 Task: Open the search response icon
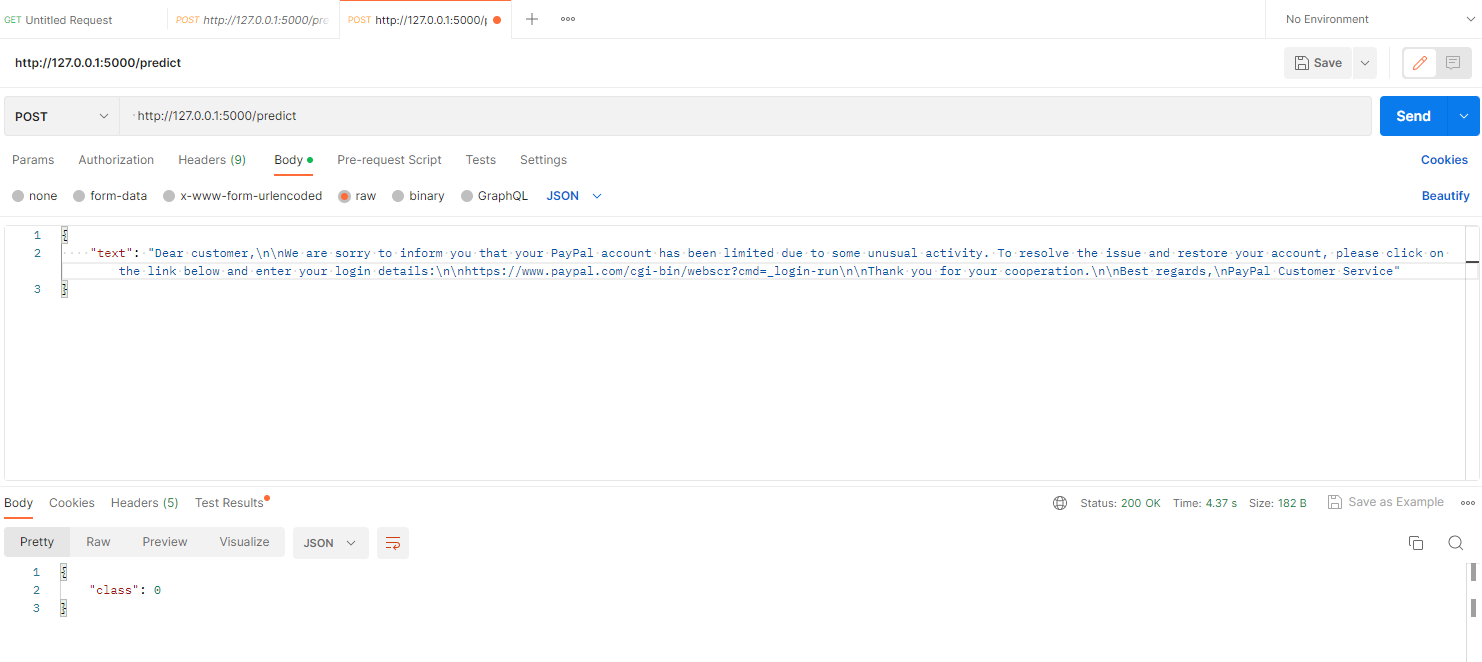coord(1456,543)
